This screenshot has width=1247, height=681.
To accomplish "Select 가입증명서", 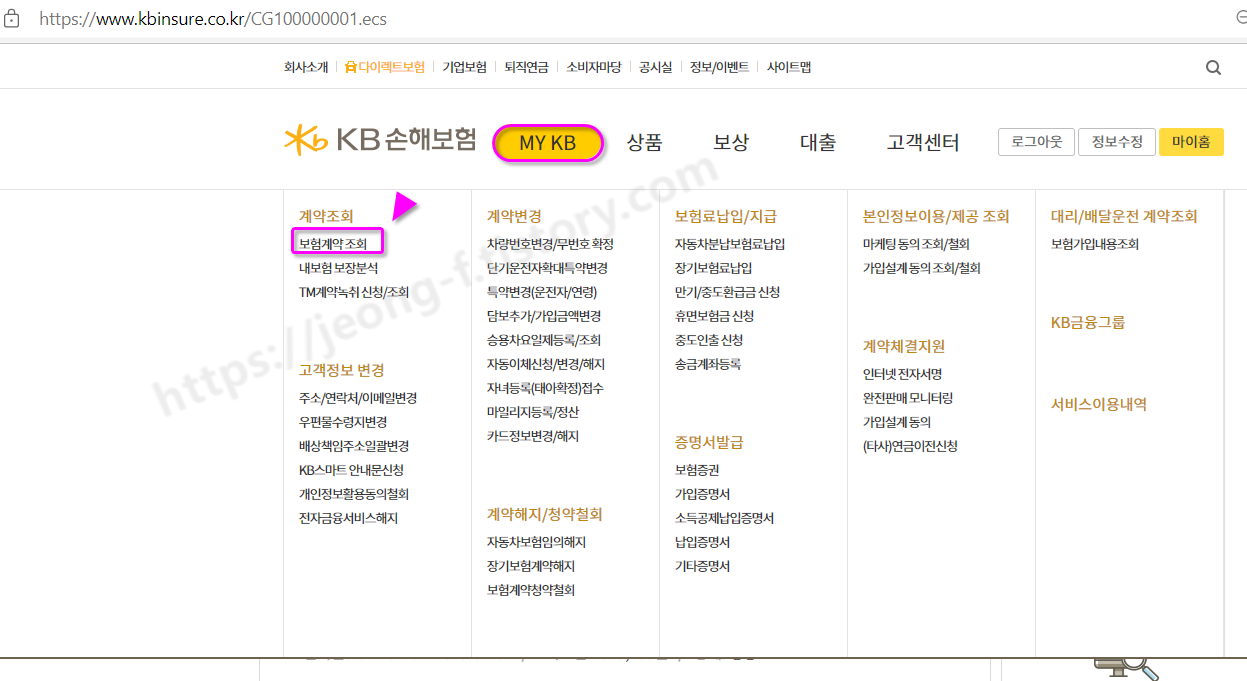I will coord(702,494).
